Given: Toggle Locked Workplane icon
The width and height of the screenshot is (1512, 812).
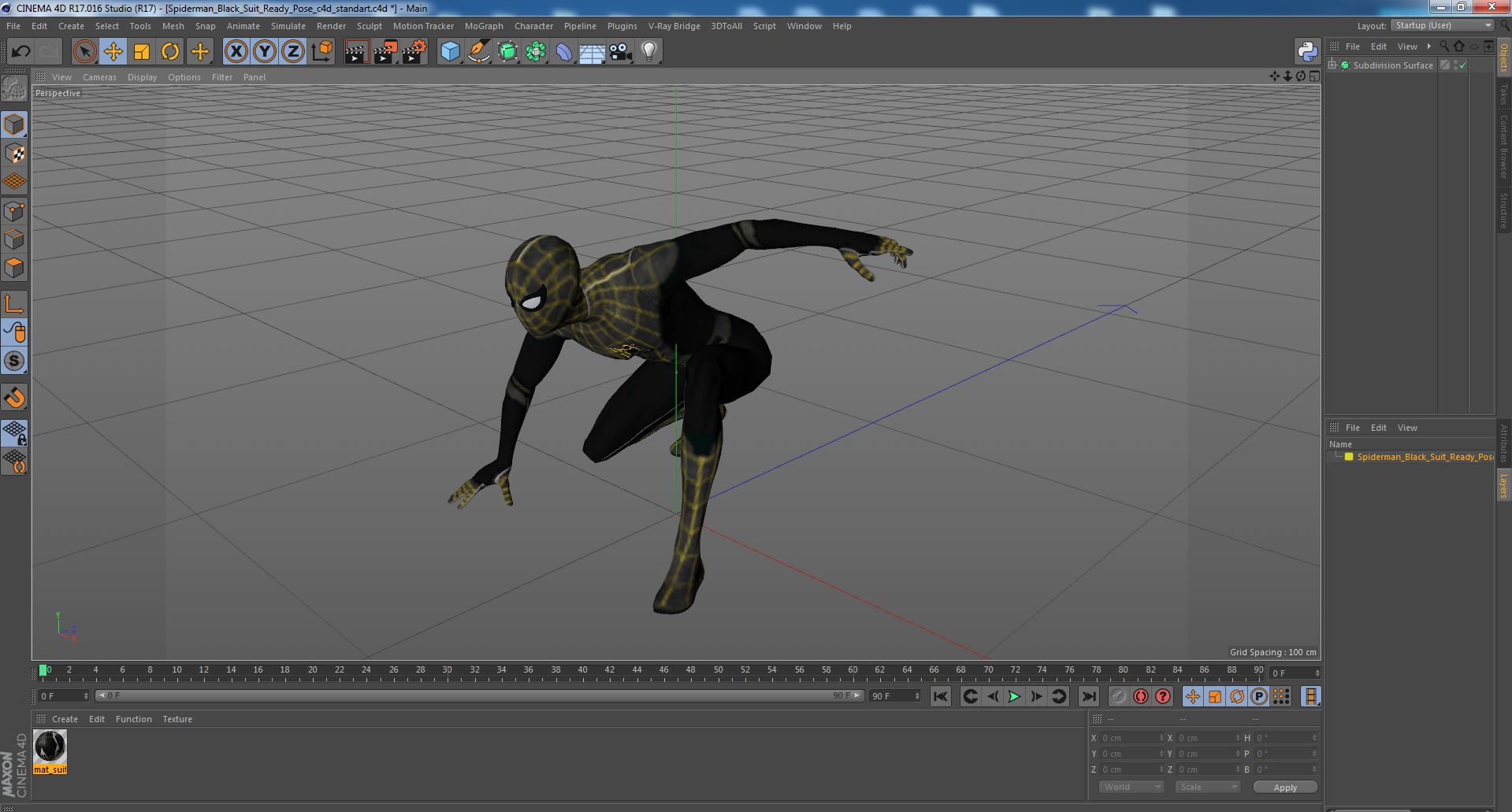Looking at the screenshot, I should 14,432.
